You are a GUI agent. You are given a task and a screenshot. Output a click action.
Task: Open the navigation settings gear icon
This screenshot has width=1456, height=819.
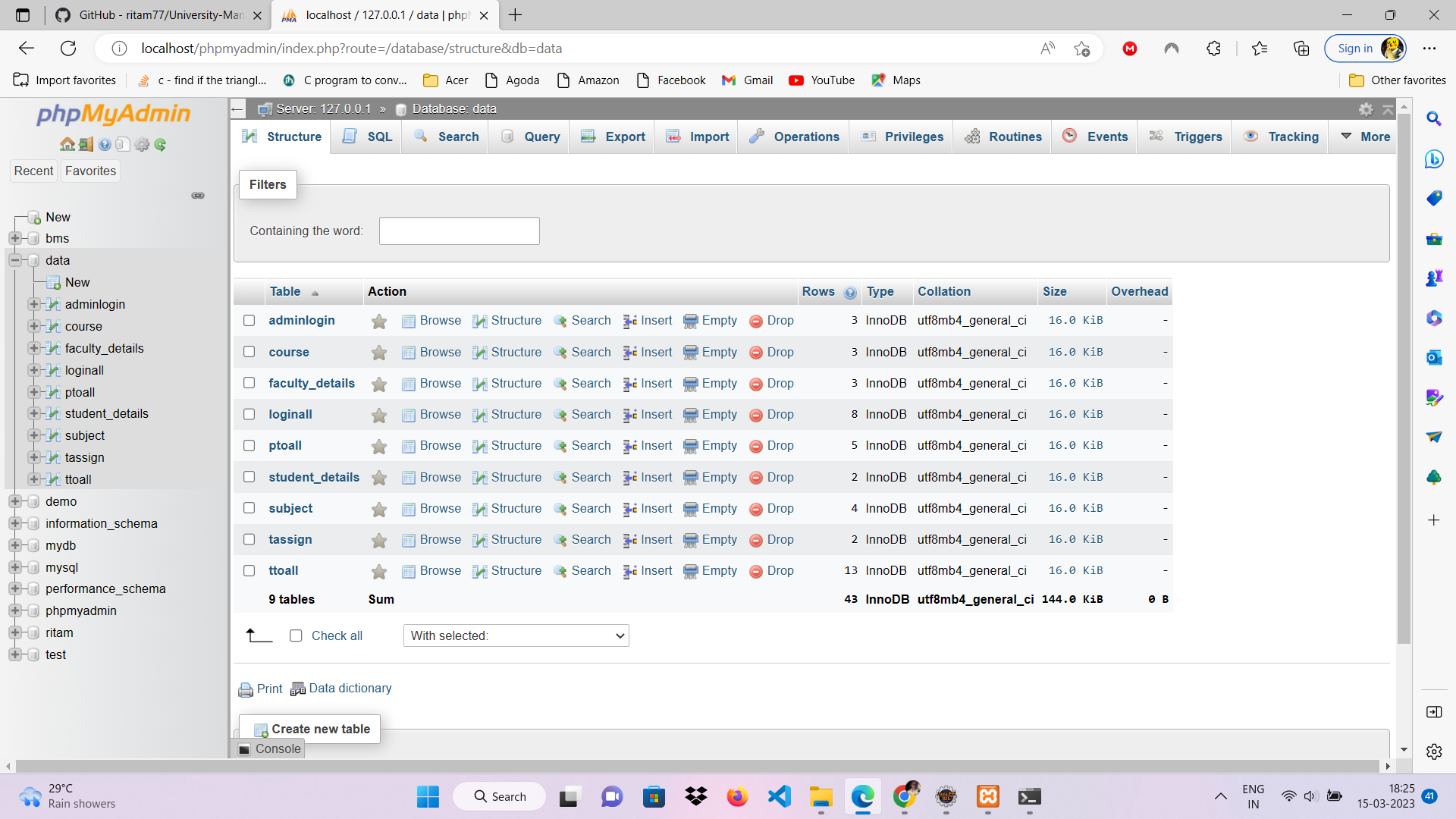point(142,144)
